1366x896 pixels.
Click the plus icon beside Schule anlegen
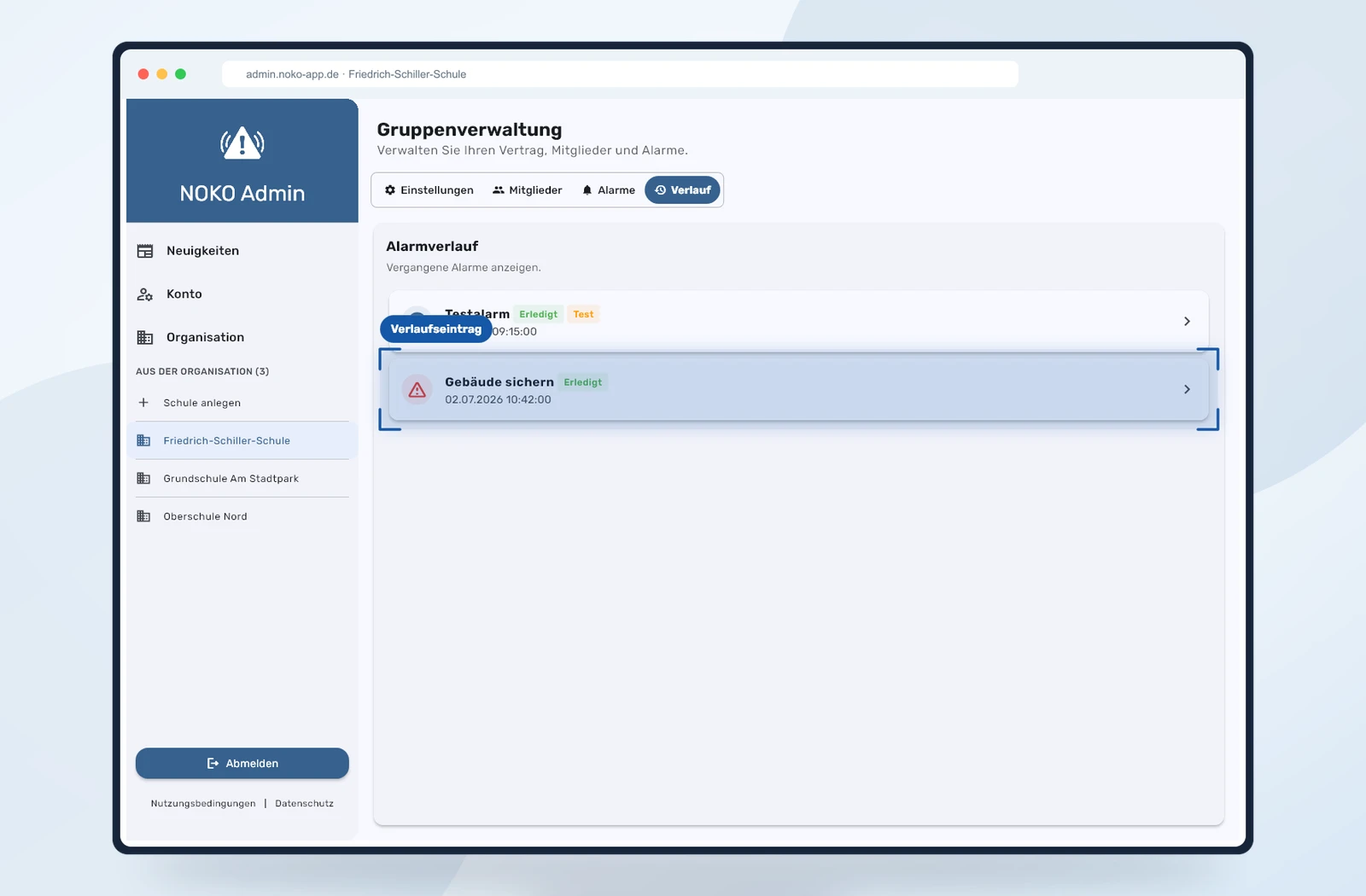[x=143, y=403]
